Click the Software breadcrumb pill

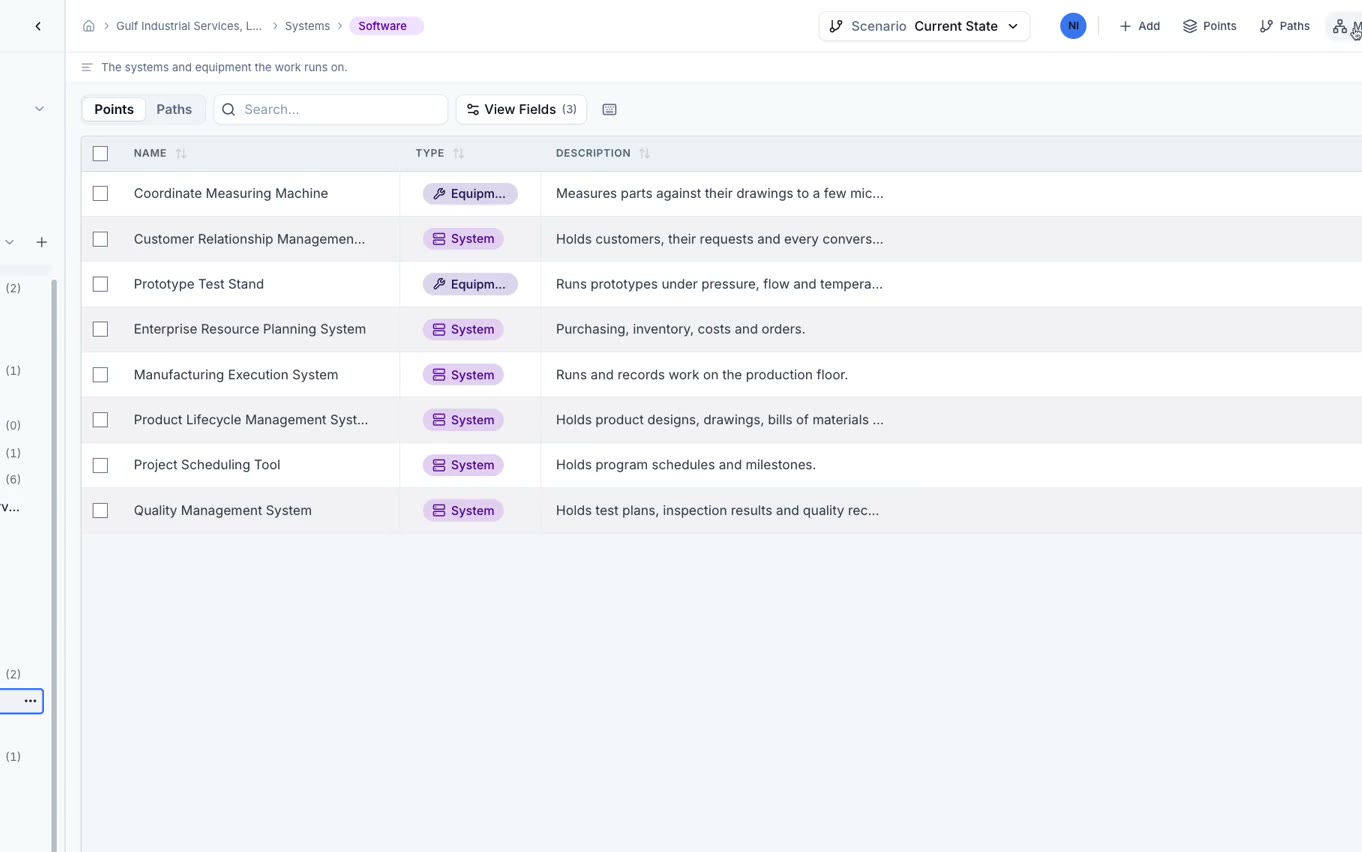pyautogui.click(x=386, y=26)
